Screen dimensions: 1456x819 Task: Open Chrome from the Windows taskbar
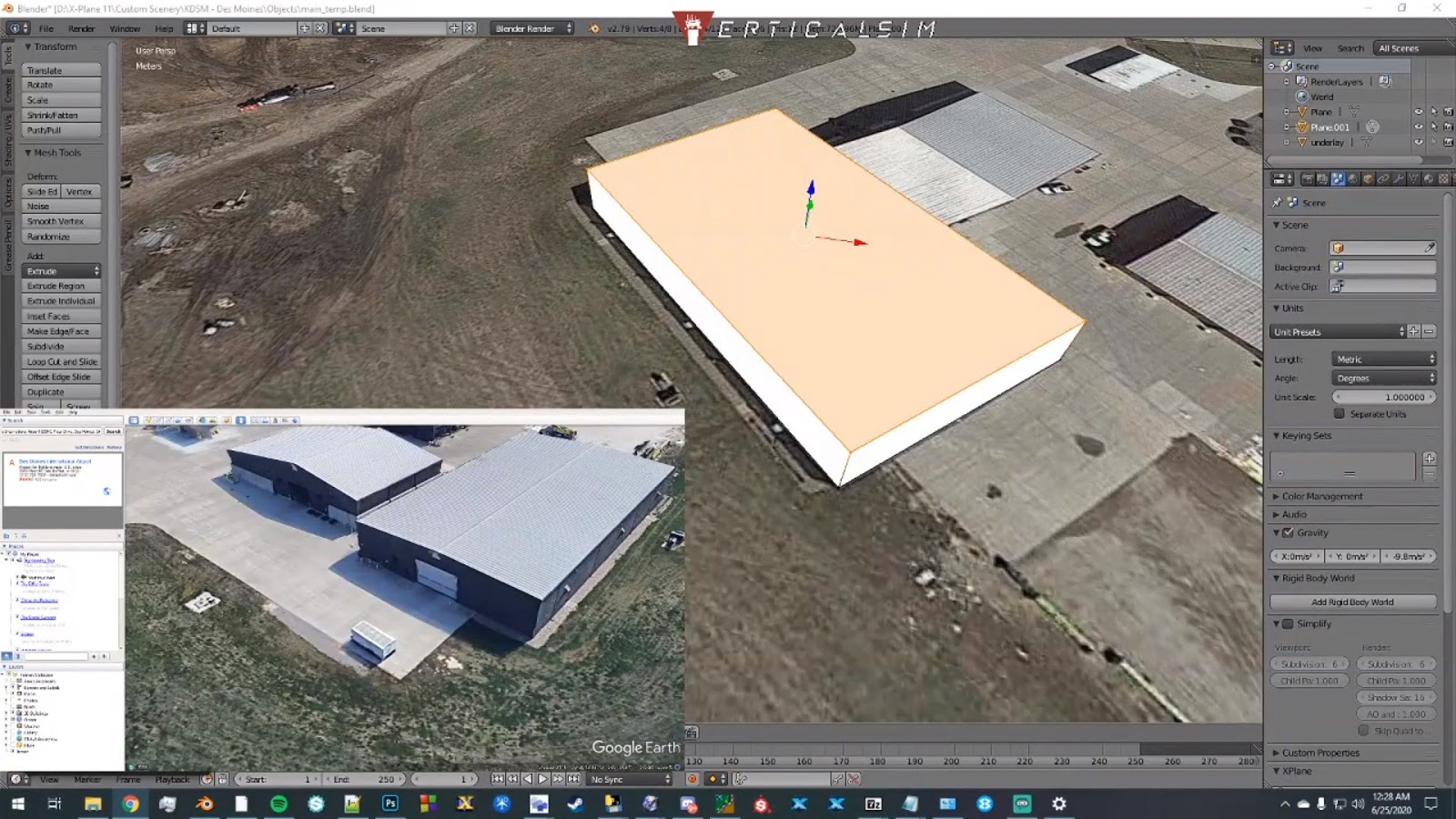(x=130, y=804)
